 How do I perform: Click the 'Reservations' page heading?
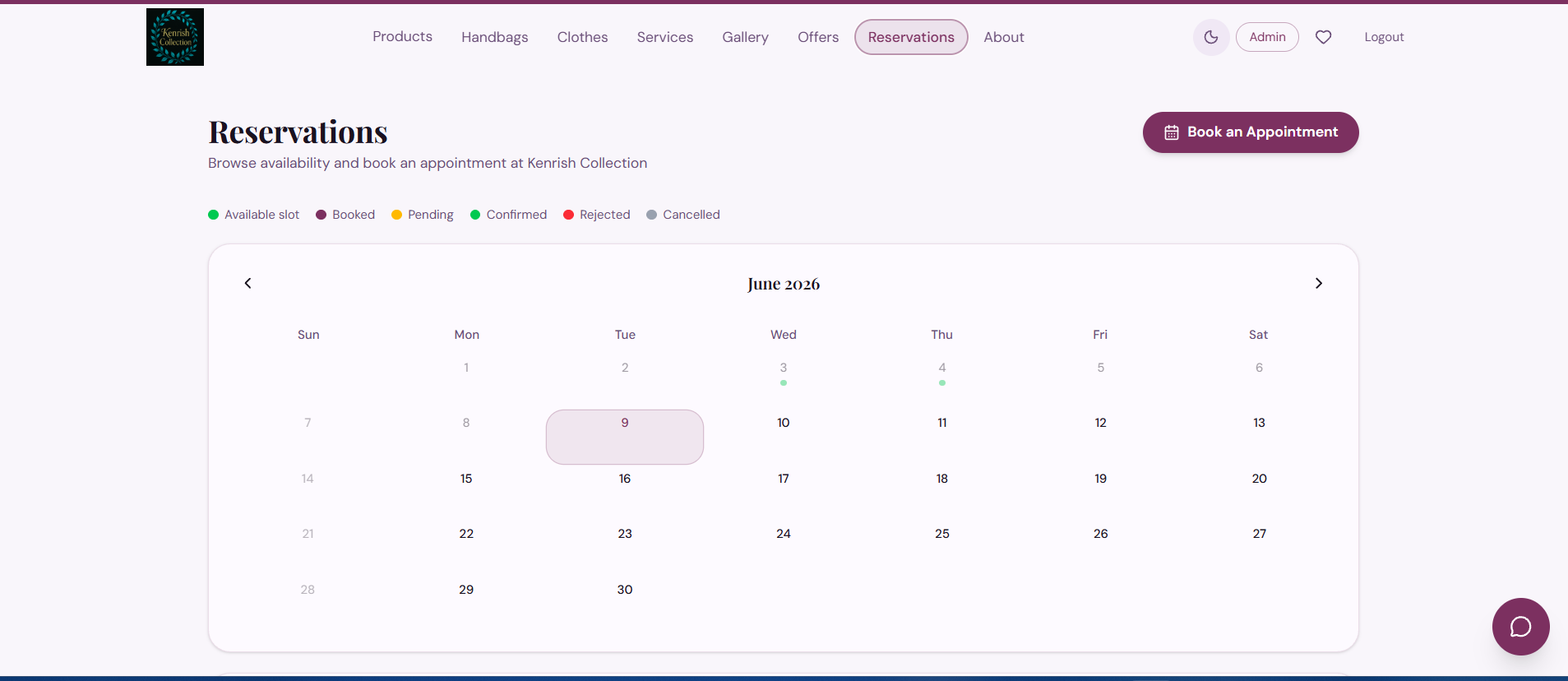pos(298,132)
